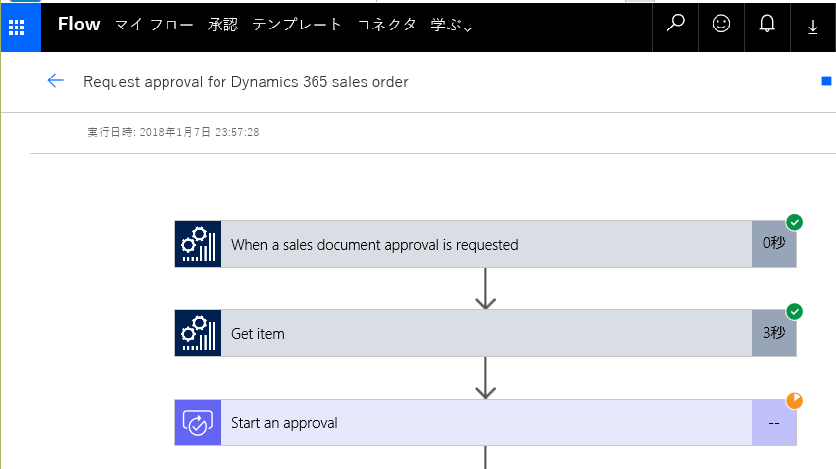Image resolution: width=836 pixels, height=469 pixels.
Task: Click green check status on Get item
Action: click(x=794, y=312)
